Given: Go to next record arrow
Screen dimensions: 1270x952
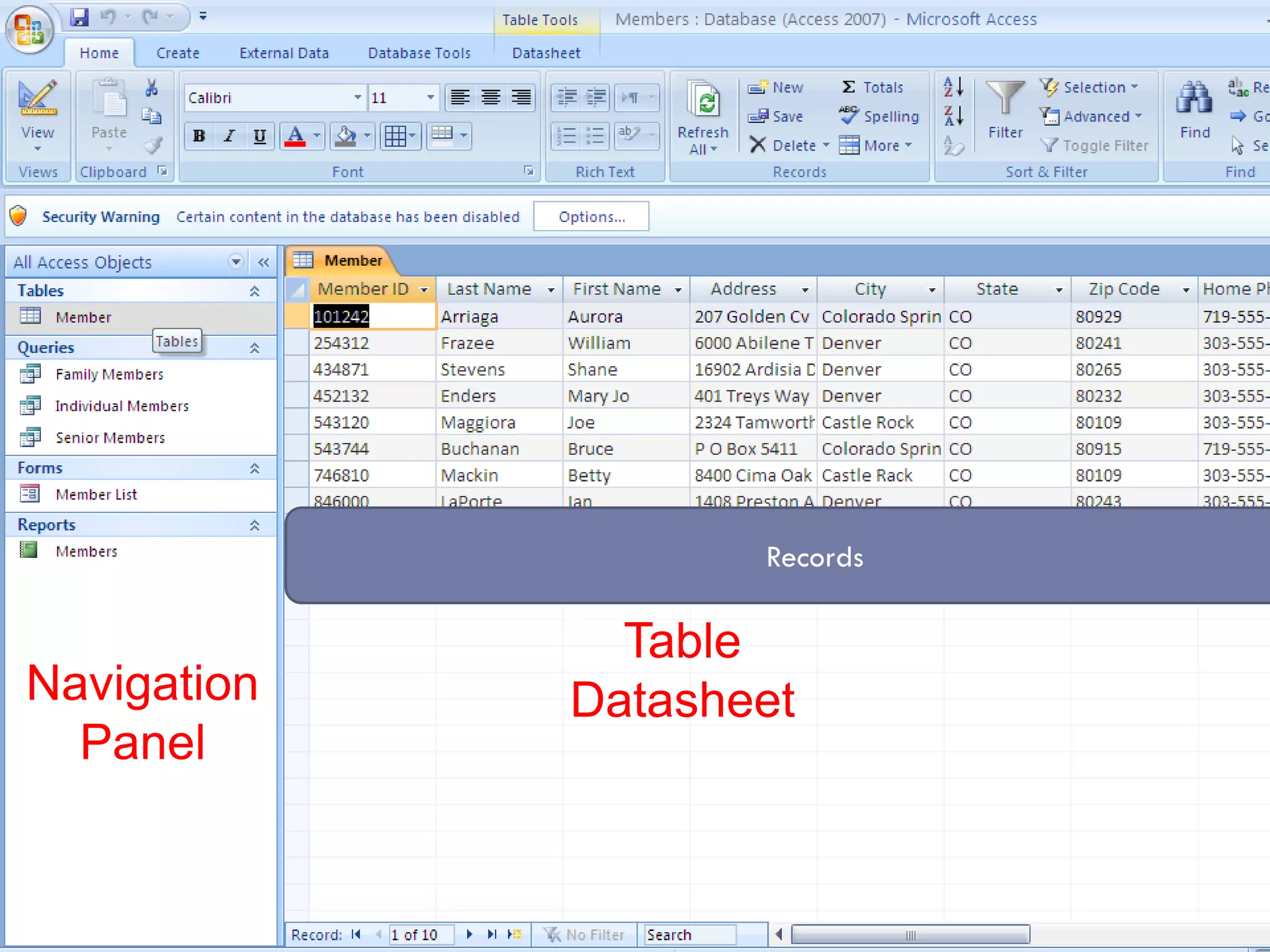Looking at the screenshot, I should [x=469, y=934].
